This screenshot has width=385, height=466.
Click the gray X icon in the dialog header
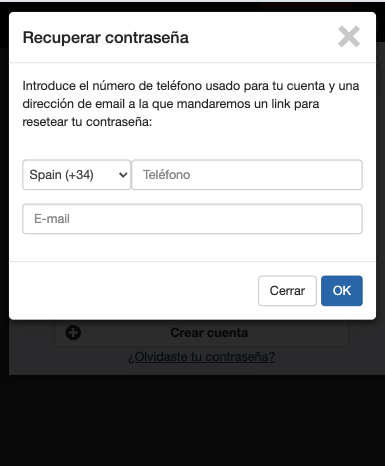pos(349,37)
